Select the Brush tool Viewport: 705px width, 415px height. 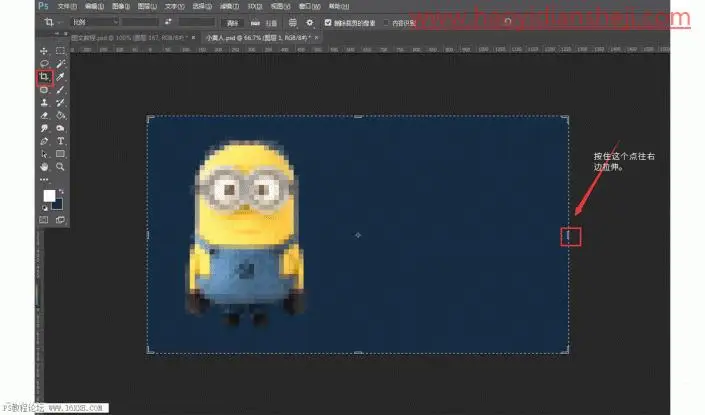click(x=60, y=90)
